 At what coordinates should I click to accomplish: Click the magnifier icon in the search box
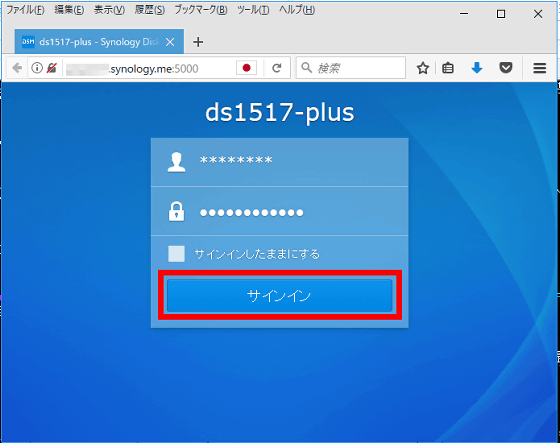click(306, 67)
